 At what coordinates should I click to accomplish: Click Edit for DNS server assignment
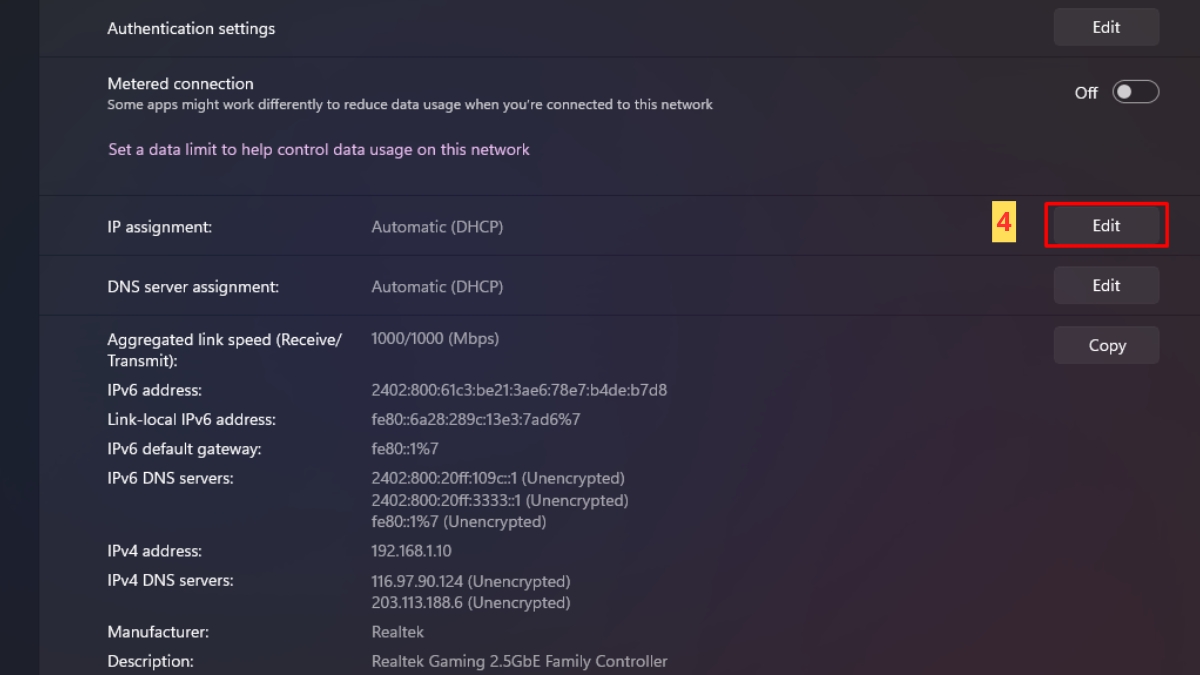coord(1106,286)
